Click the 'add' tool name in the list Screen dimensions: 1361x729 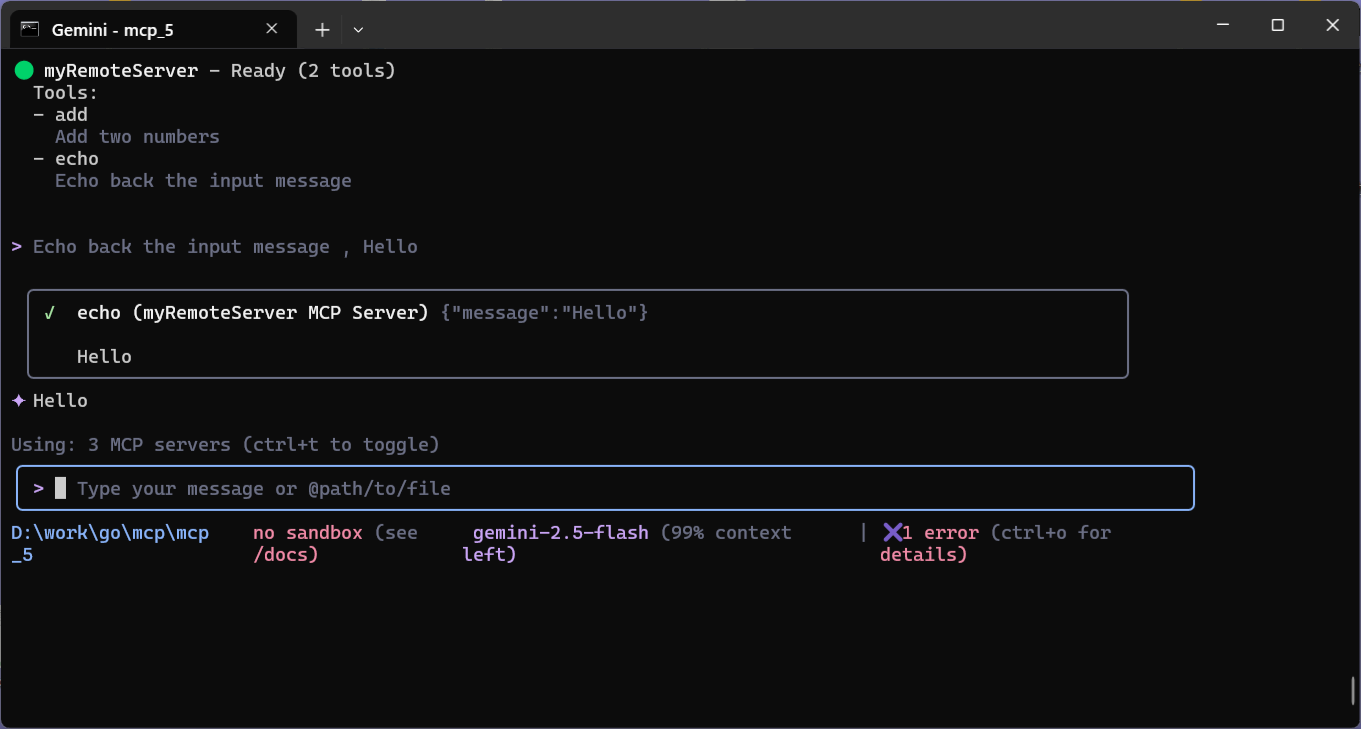(71, 115)
